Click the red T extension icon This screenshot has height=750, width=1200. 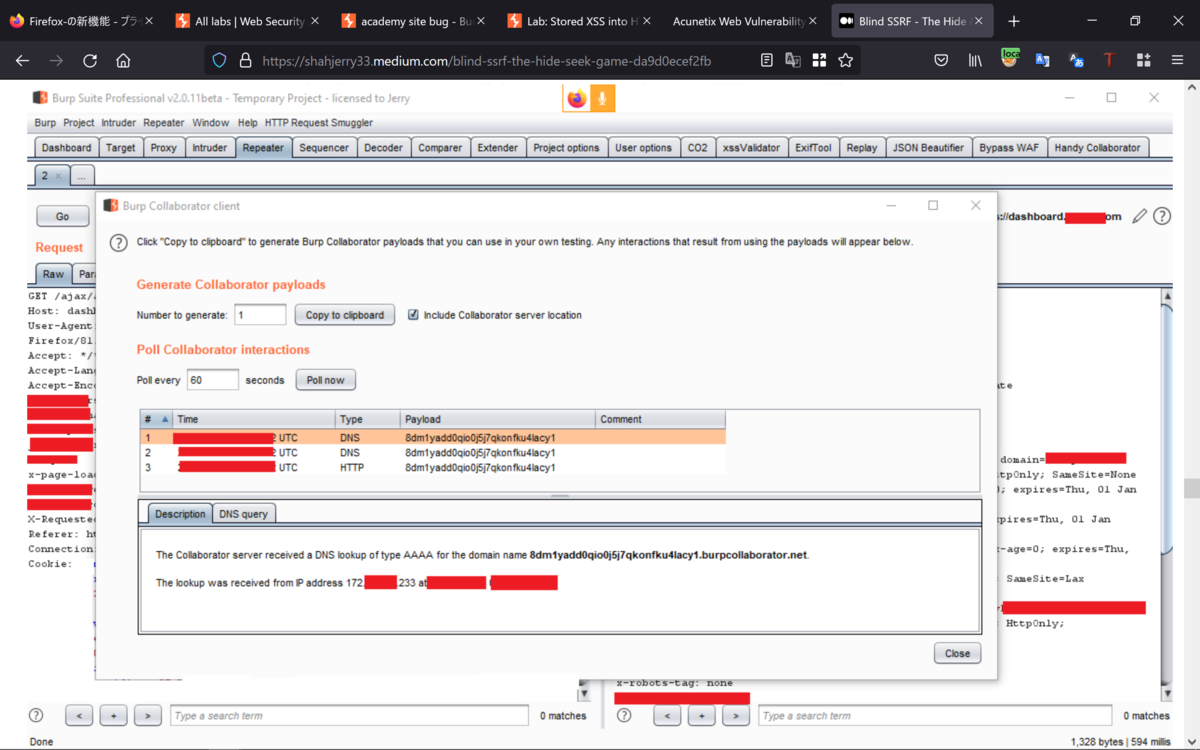tap(1109, 61)
